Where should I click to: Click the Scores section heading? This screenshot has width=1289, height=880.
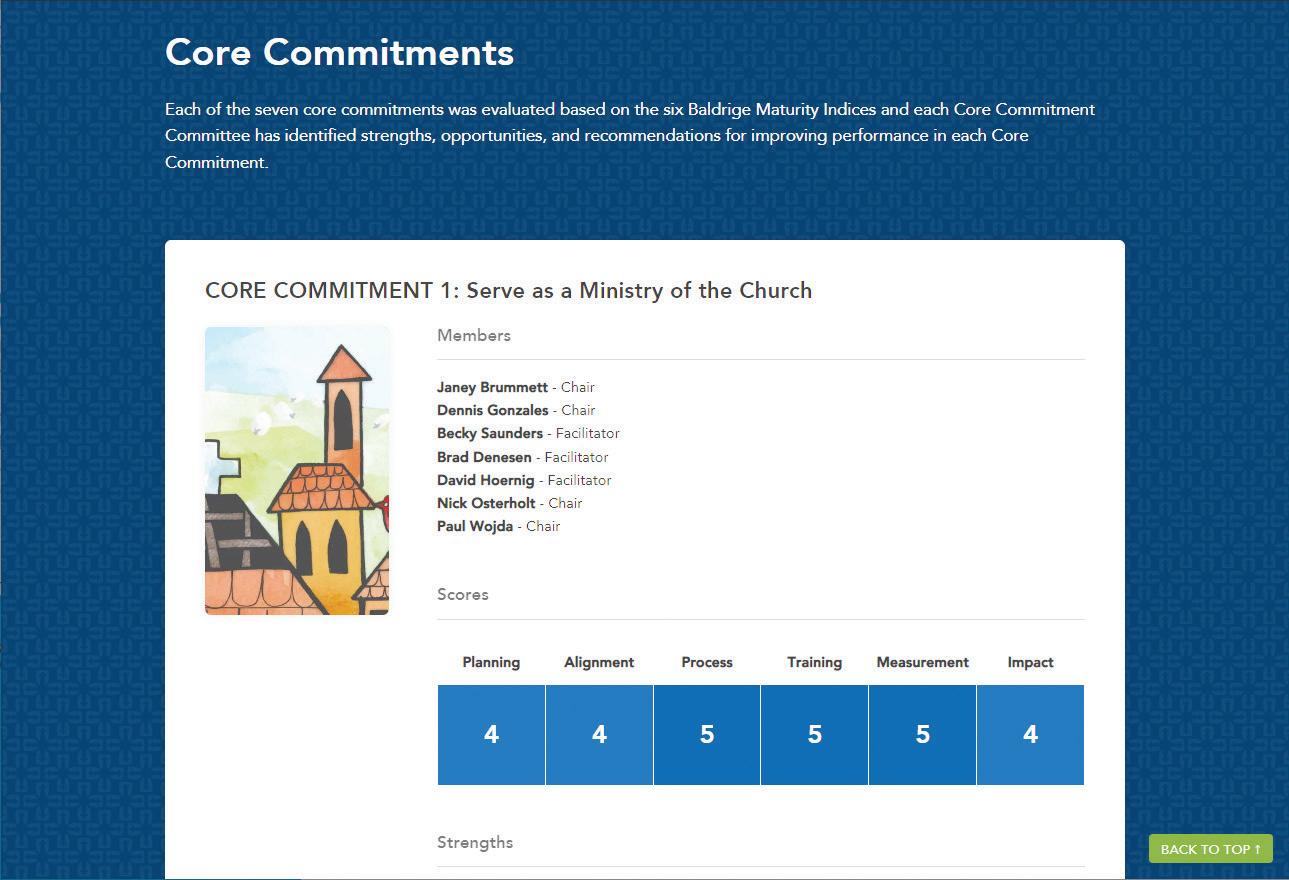click(x=463, y=594)
